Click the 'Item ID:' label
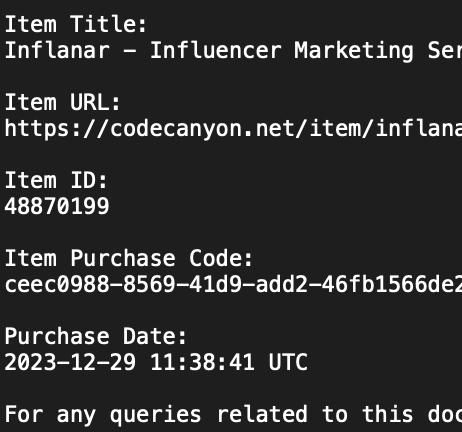The height and width of the screenshot is (432, 462). coord(56,180)
